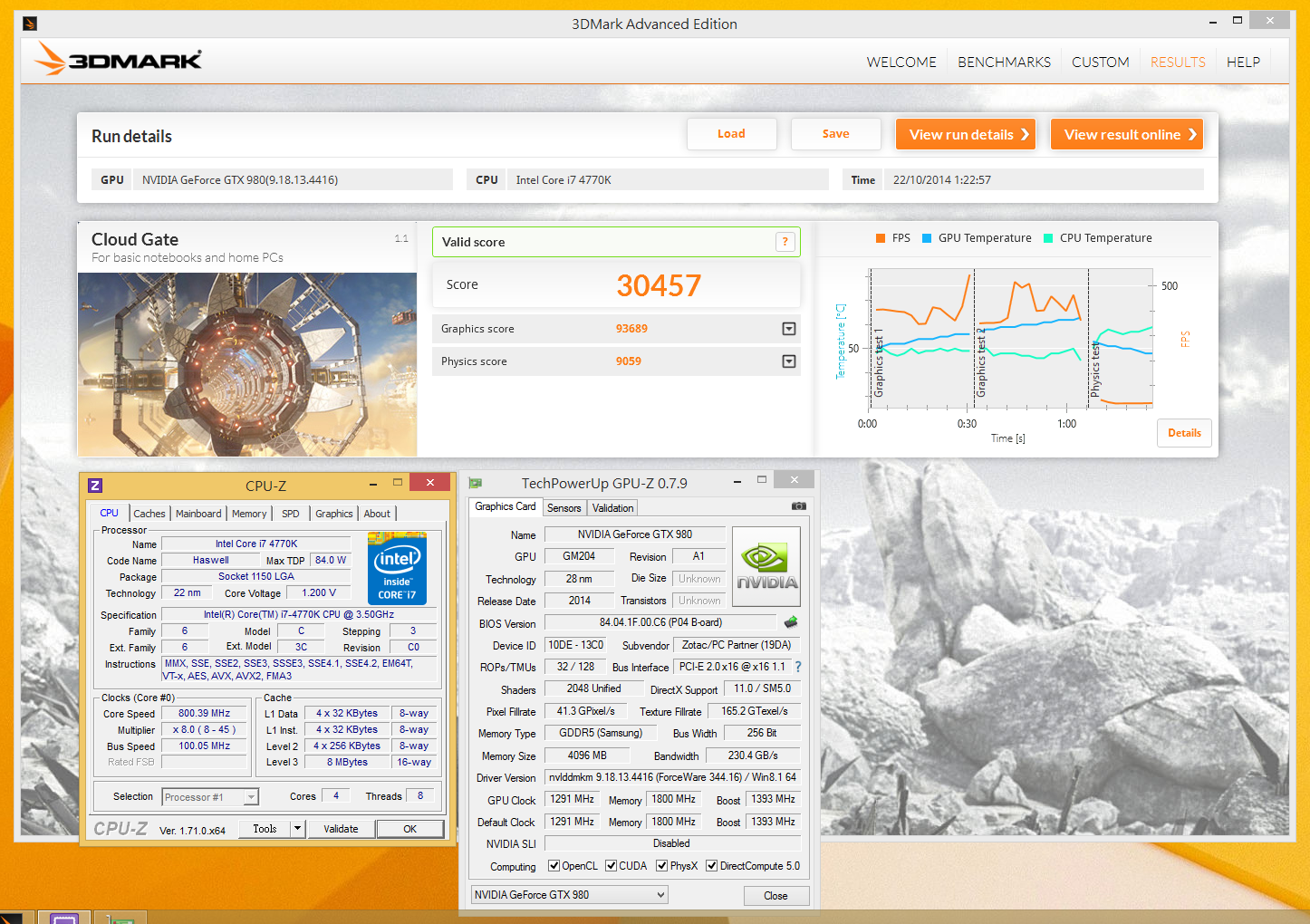Switch to the Validation tab in GPU-Z

(x=613, y=508)
